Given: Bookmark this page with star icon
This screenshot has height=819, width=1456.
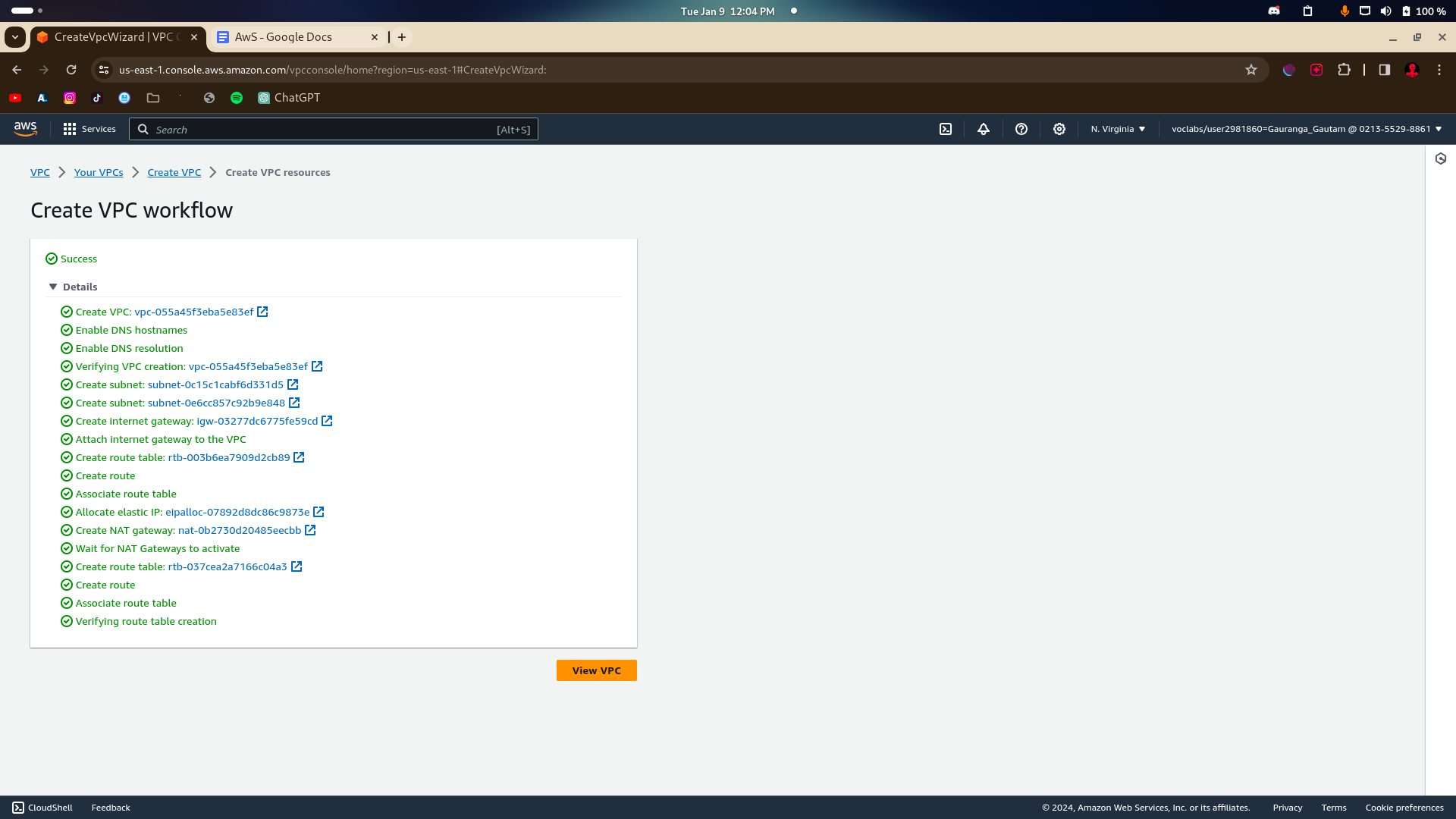Looking at the screenshot, I should [x=1251, y=70].
